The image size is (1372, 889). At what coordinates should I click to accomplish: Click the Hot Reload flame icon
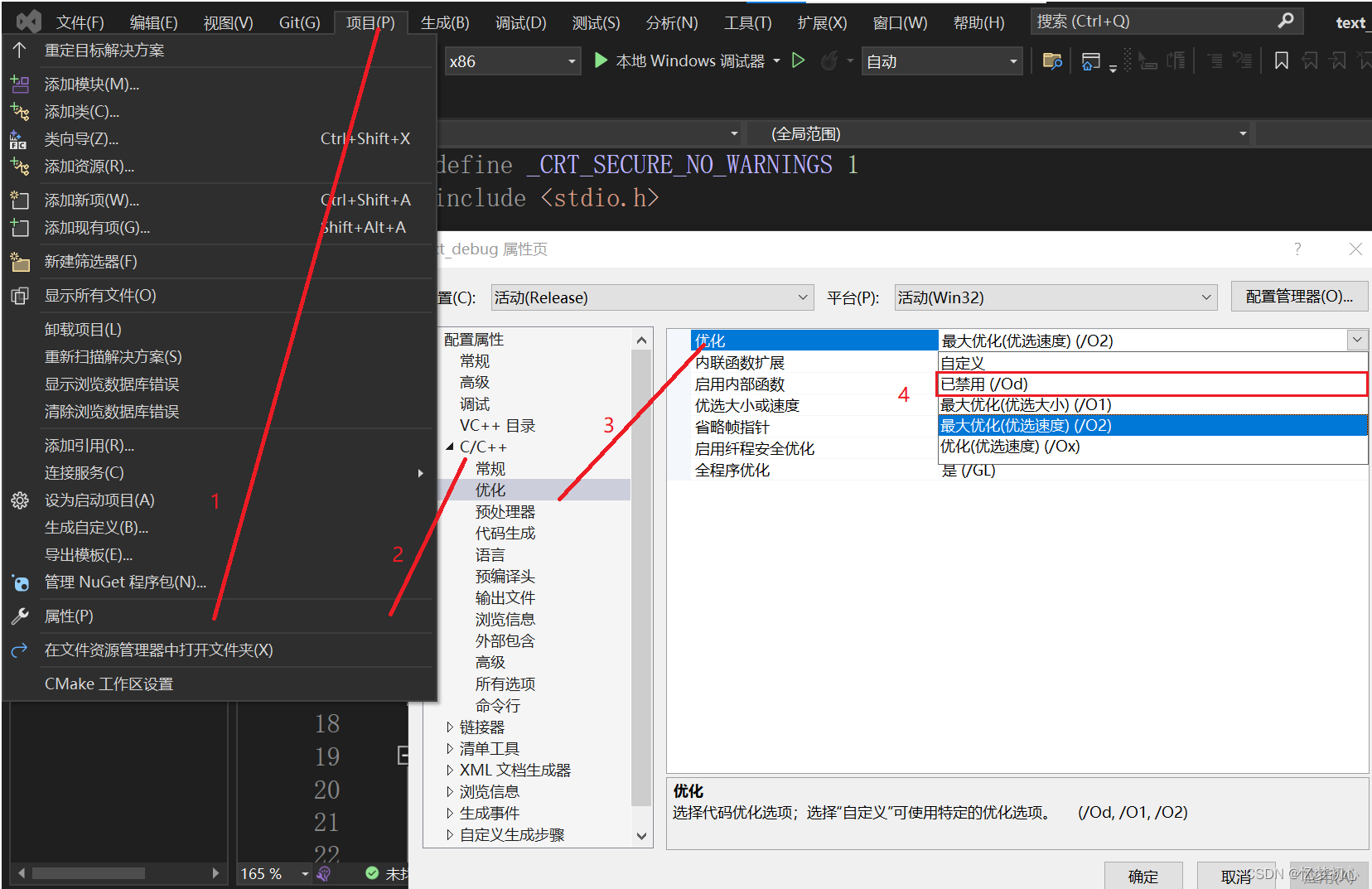[829, 60]
